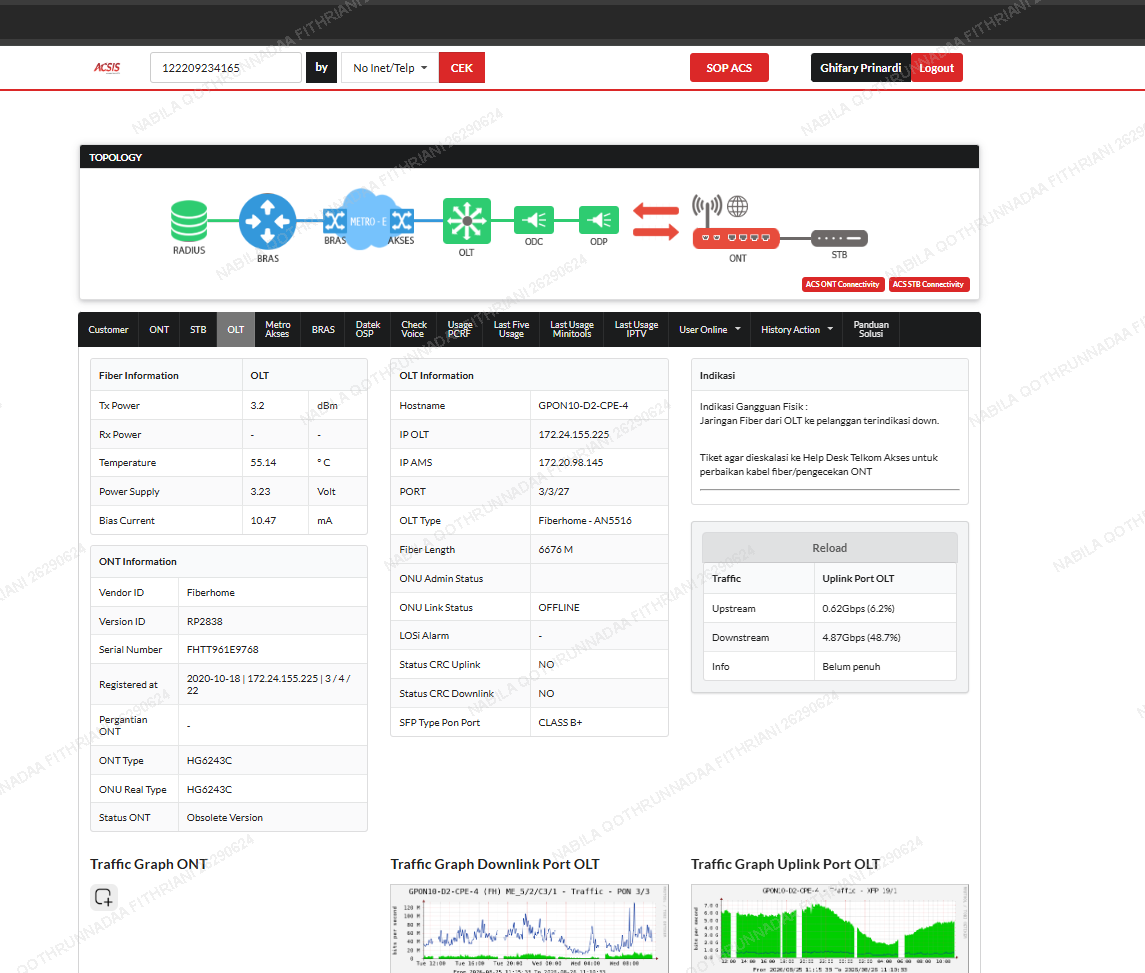This screenshot has height=973, width=1145.
Task: Click the Ghifary Prinardi user button
Action: 860,68
